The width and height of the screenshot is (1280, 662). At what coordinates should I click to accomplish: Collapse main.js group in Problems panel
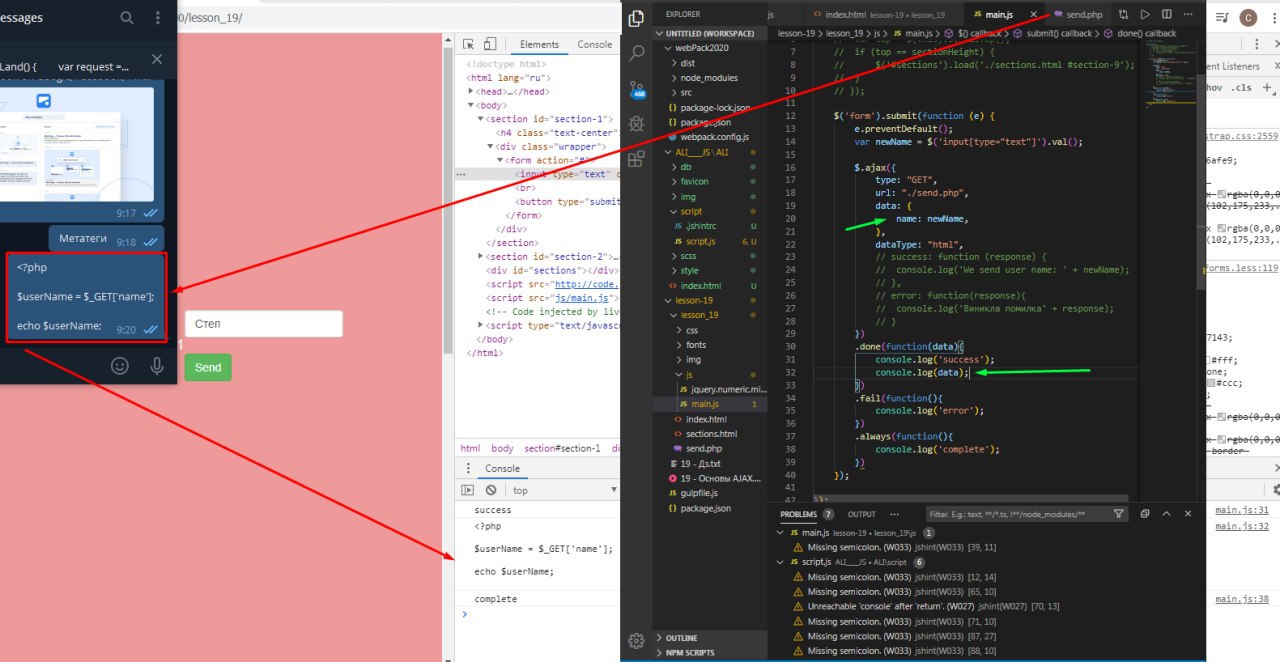782,533
